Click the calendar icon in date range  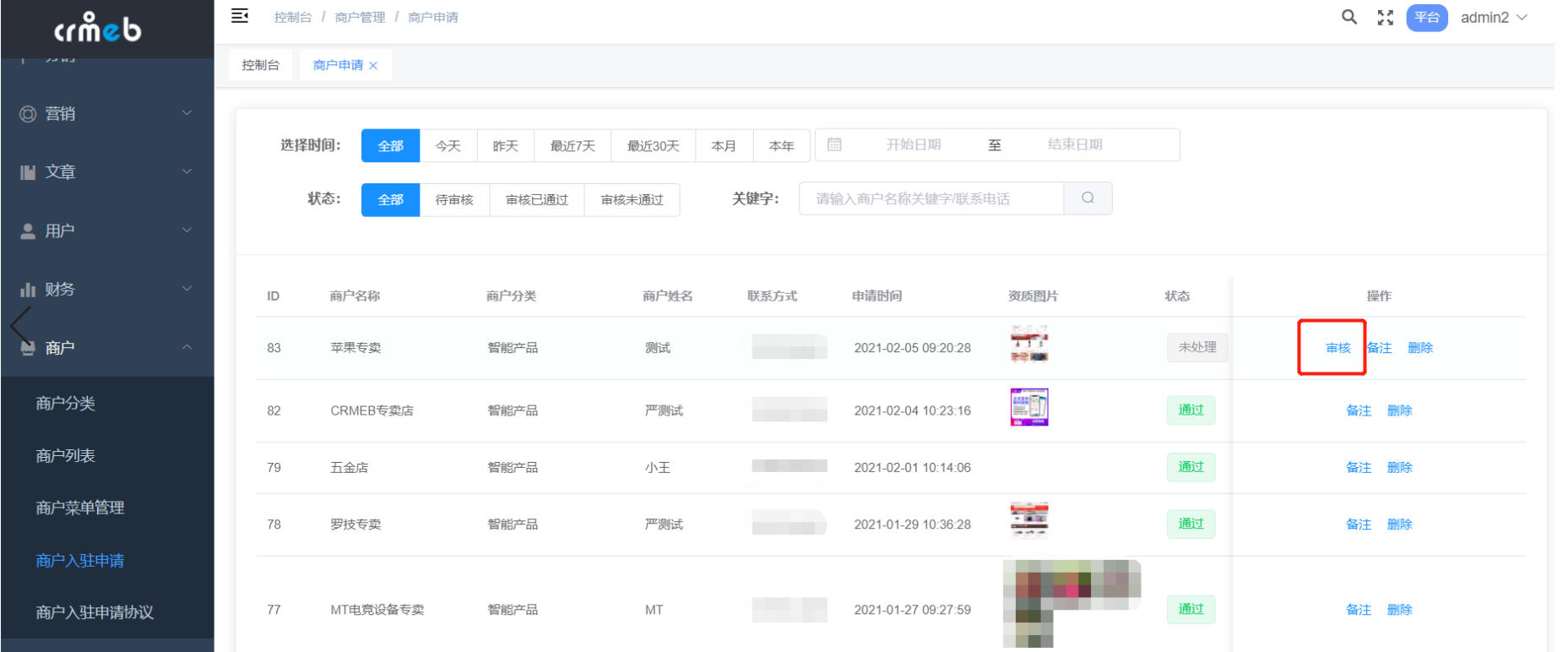point(834,144)
